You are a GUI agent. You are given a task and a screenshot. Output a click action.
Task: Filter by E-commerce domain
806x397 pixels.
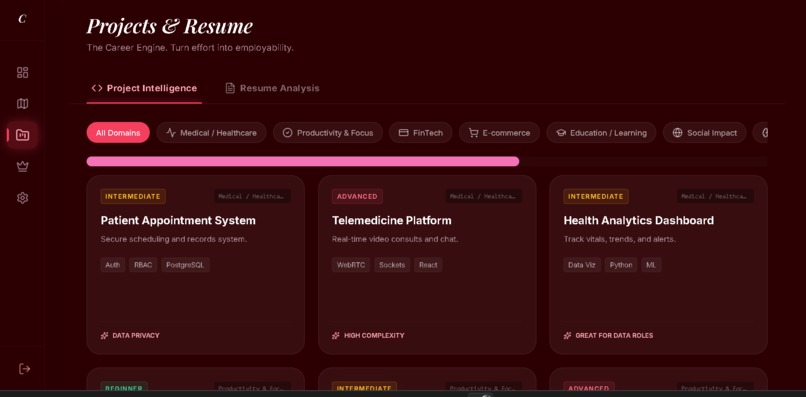tap(499, 133)
